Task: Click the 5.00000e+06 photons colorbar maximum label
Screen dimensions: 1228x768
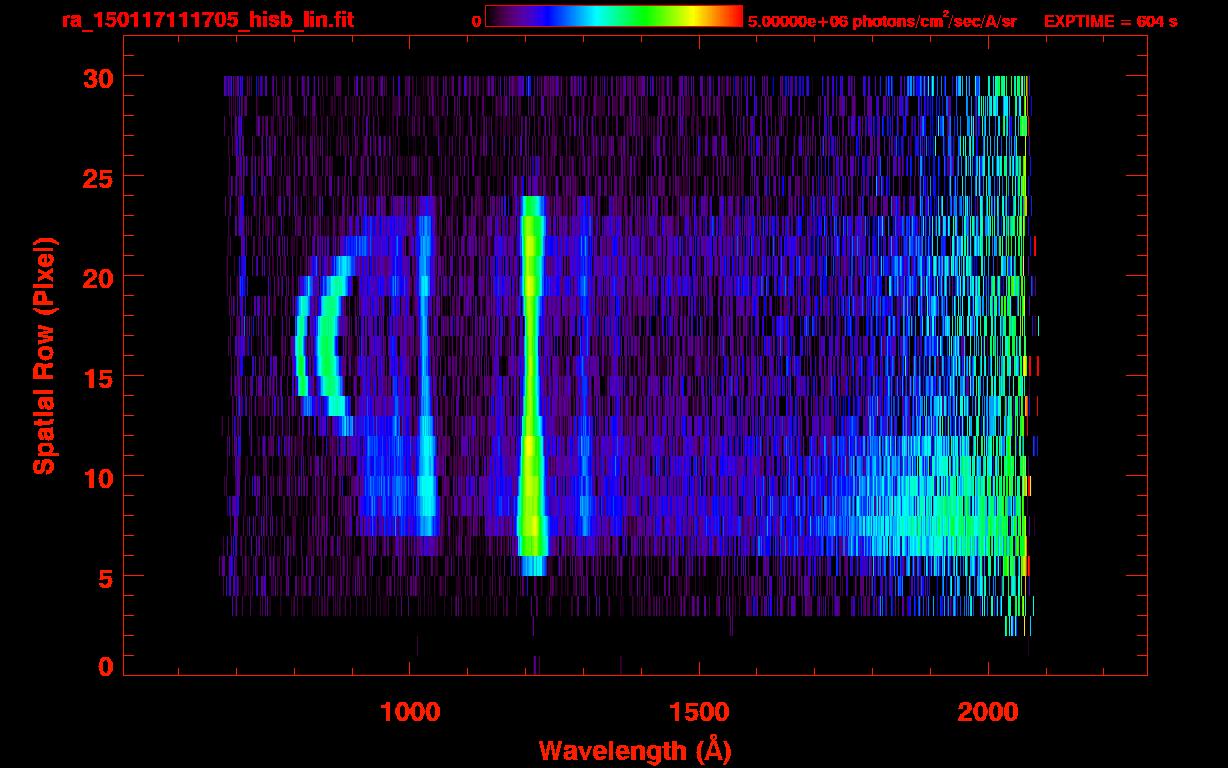Action: pyautogui.click(x=882, y=21)
